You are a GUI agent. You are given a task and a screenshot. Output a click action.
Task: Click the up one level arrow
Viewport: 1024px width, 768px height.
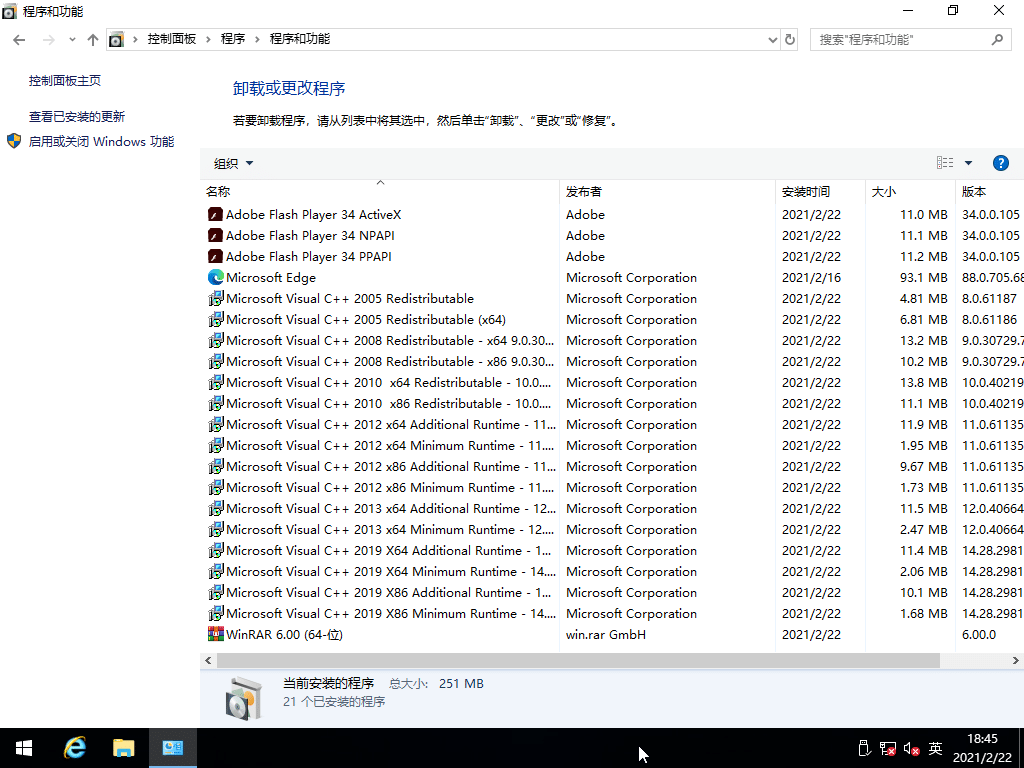[93, 40]
